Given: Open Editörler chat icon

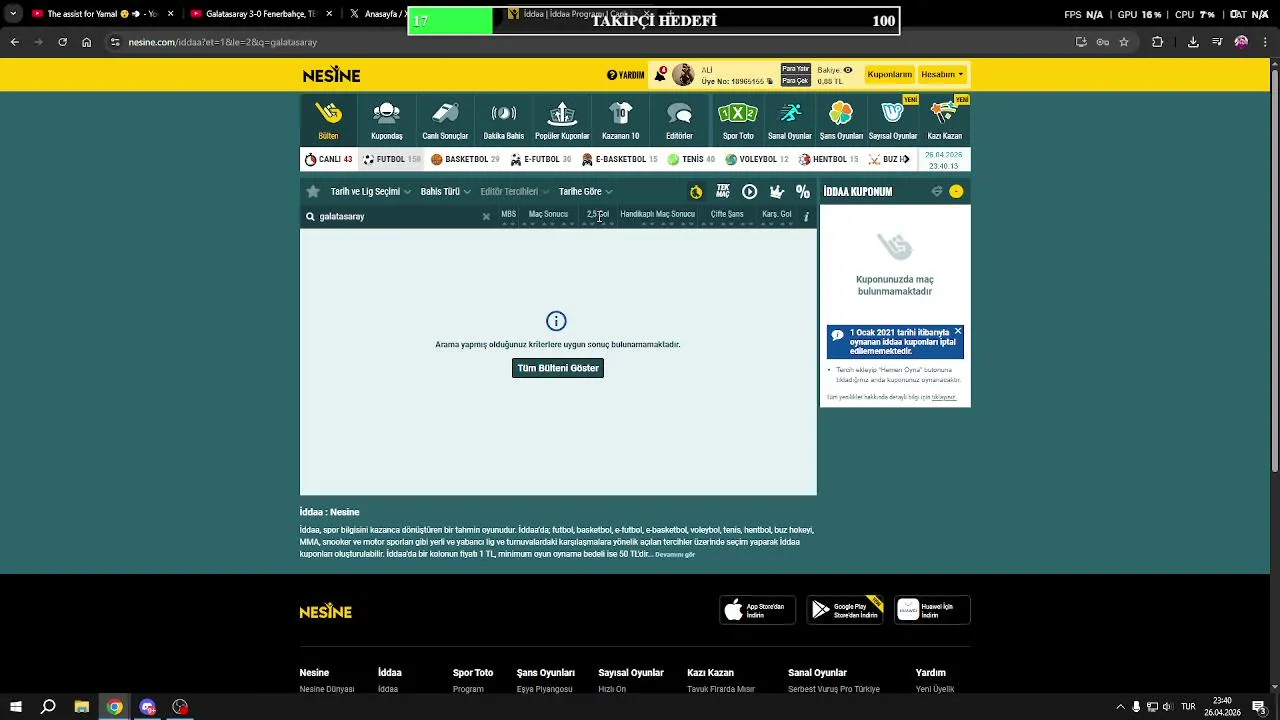Looking at the screenshot, I should (x=679, y=113).
